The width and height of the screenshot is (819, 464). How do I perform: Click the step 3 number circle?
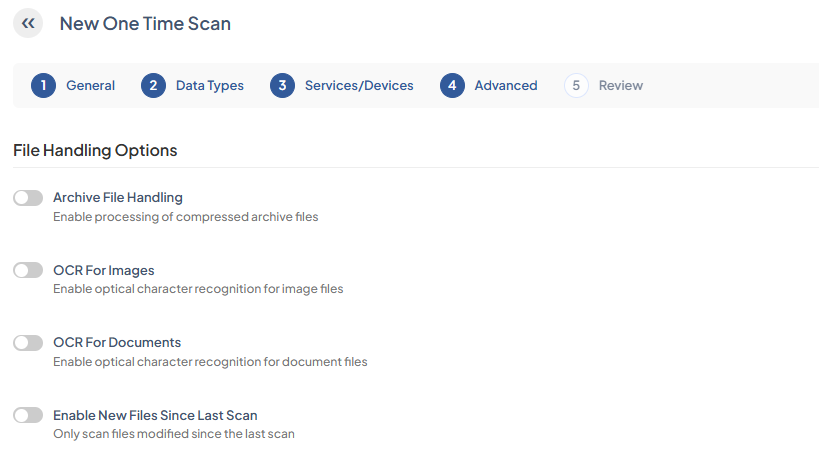[282, 86]
